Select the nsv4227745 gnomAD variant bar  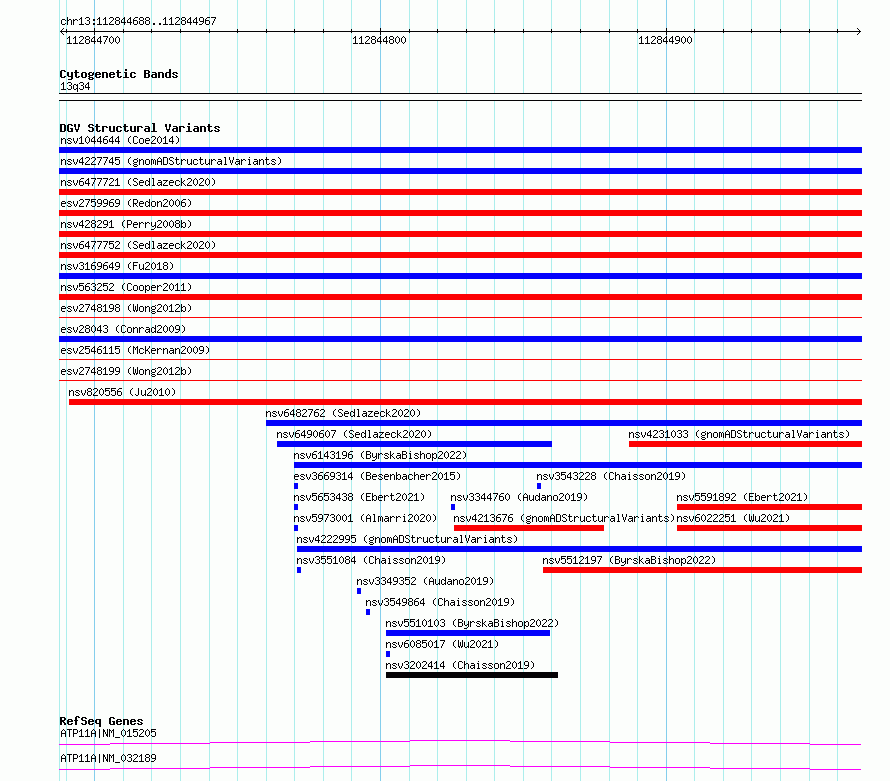pos(460,171)
